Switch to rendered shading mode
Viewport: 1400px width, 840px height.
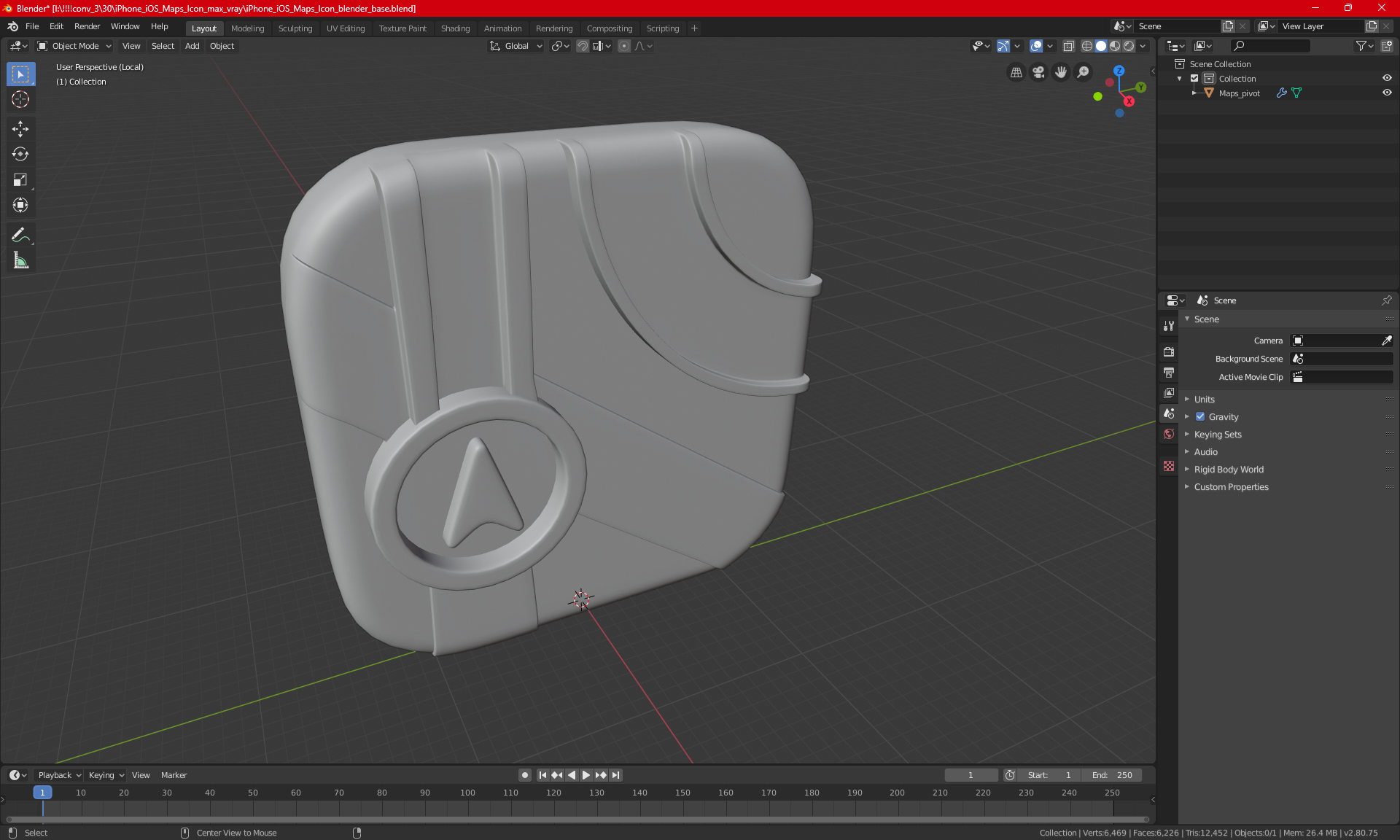point(1129,46)
